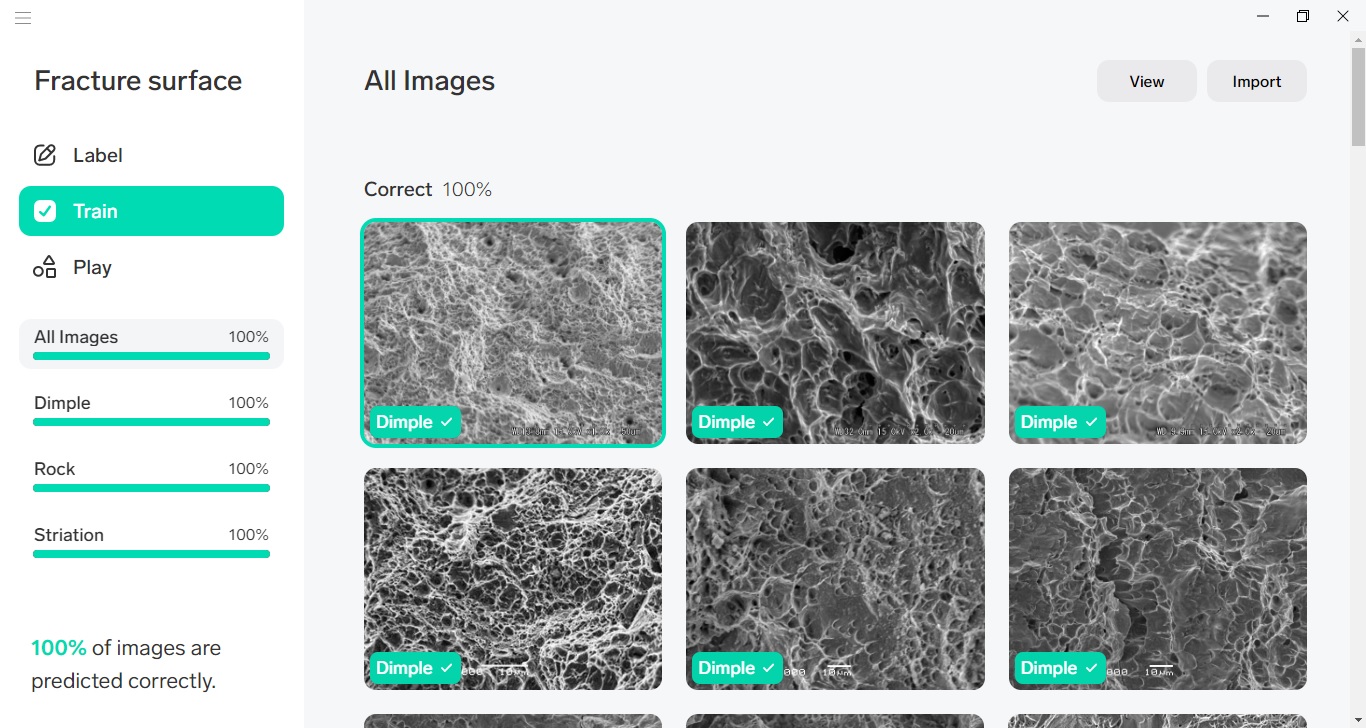Open the second-row left fracture image
The width and height of the screenshot is (1366, 728).
coord(513,579)
